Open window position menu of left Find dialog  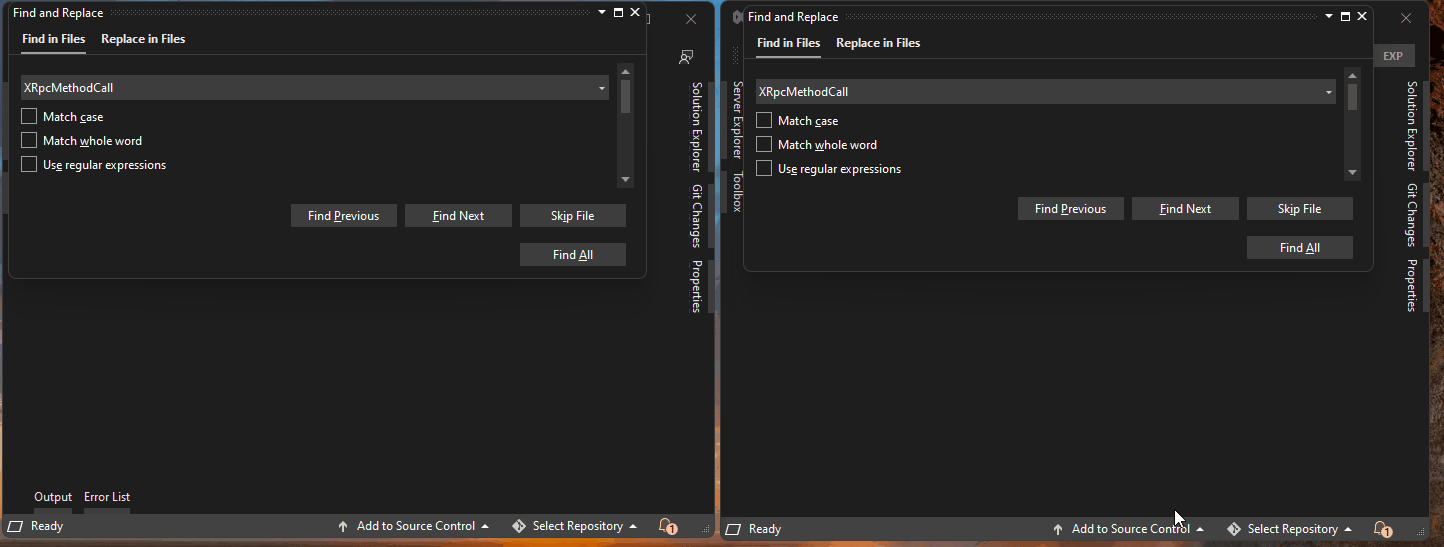[601, 13]
